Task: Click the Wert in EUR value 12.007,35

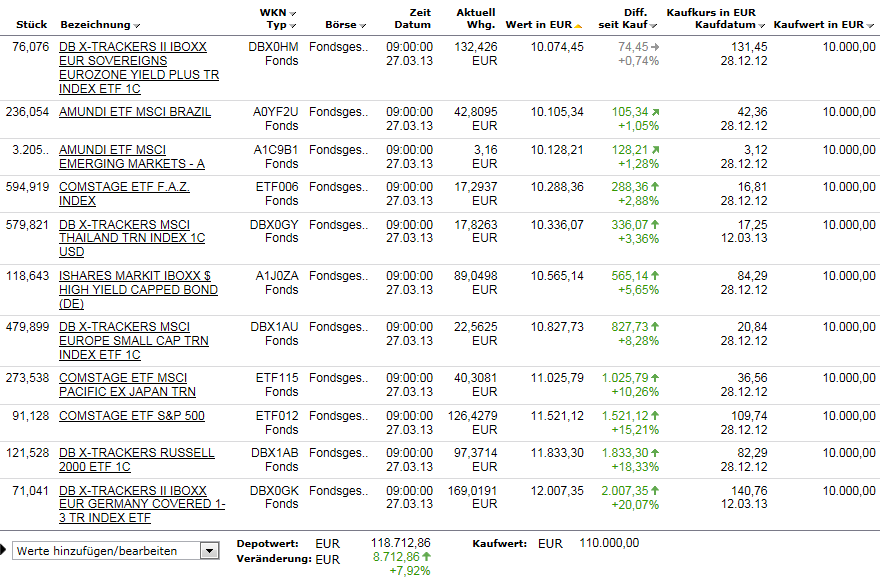Action: (557, 490)
